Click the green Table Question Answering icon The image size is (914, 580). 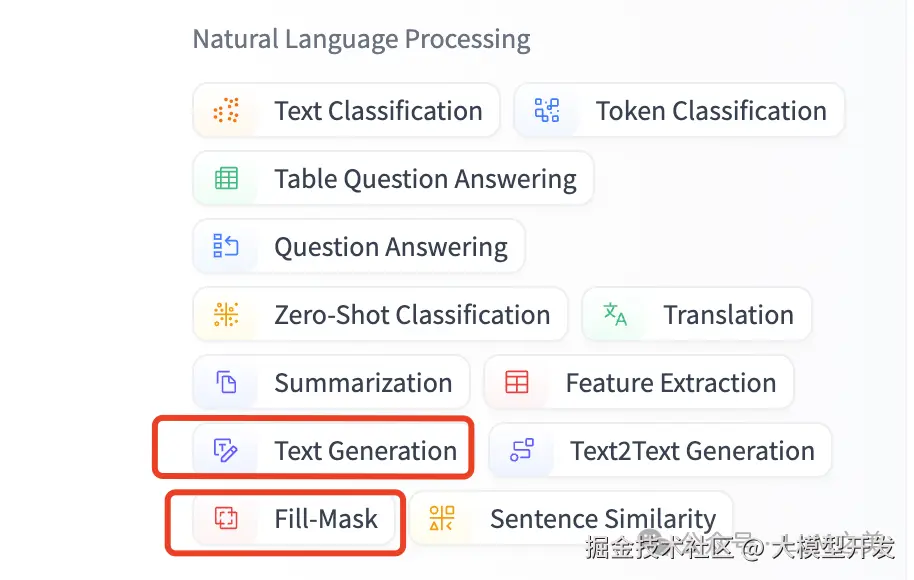tap(227, 179)
